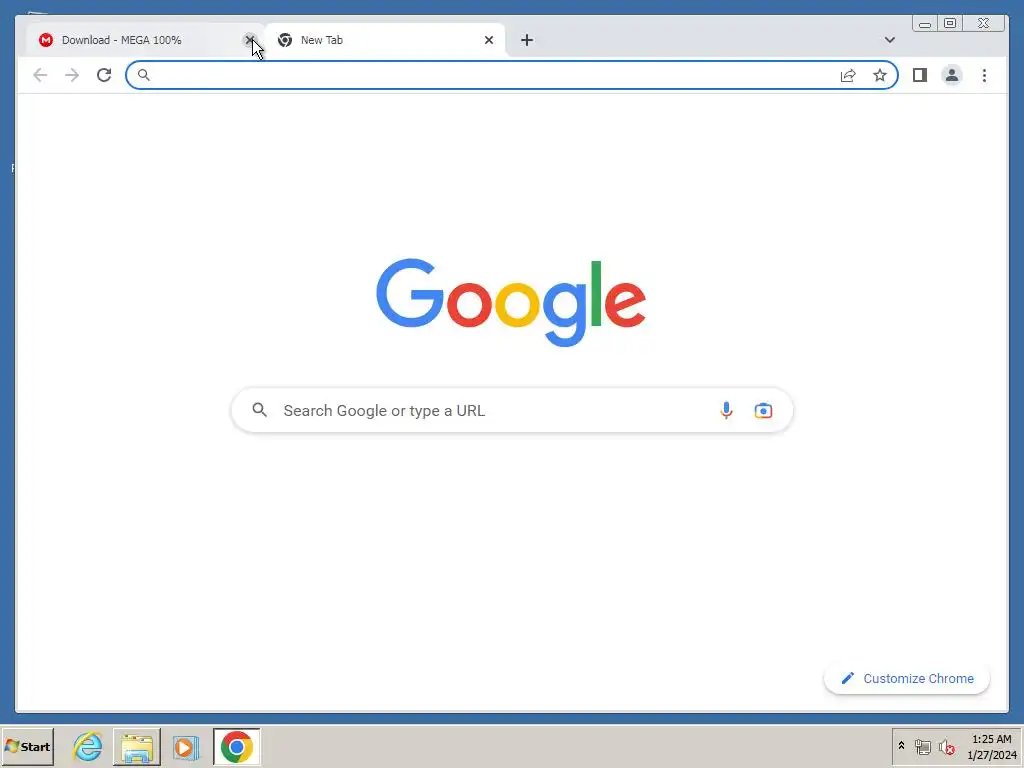The height and width of the screenshot is (768, 1024).
Task: Reload the current page
Action: [104, 75]
